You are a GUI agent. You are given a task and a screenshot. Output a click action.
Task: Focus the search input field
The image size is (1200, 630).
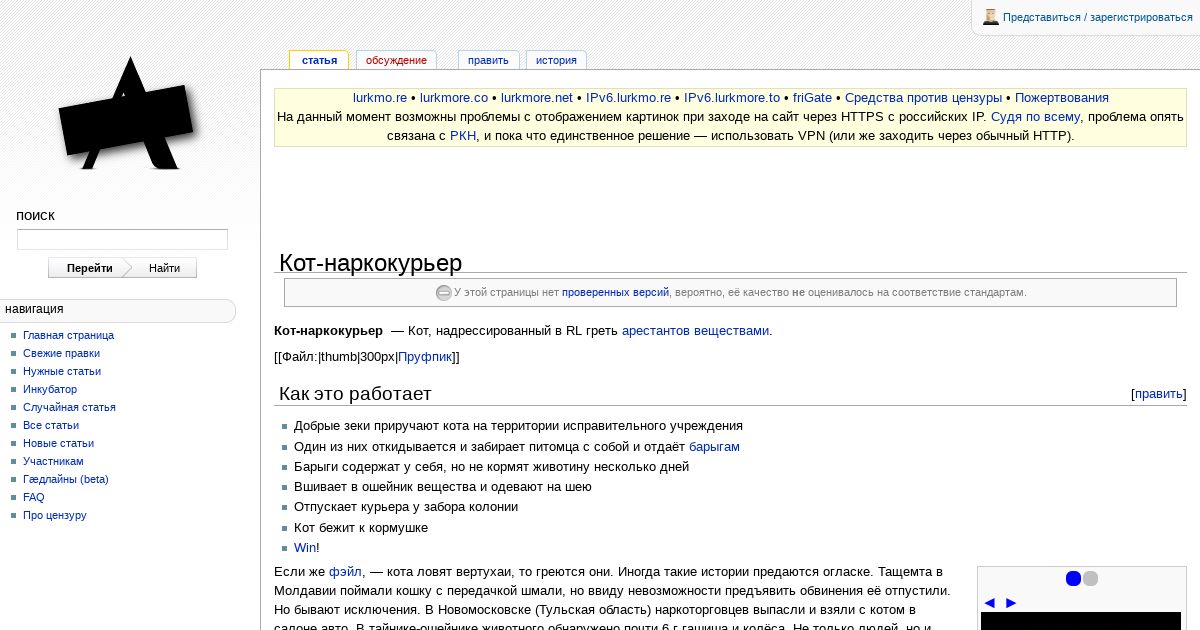pos(122,239)
